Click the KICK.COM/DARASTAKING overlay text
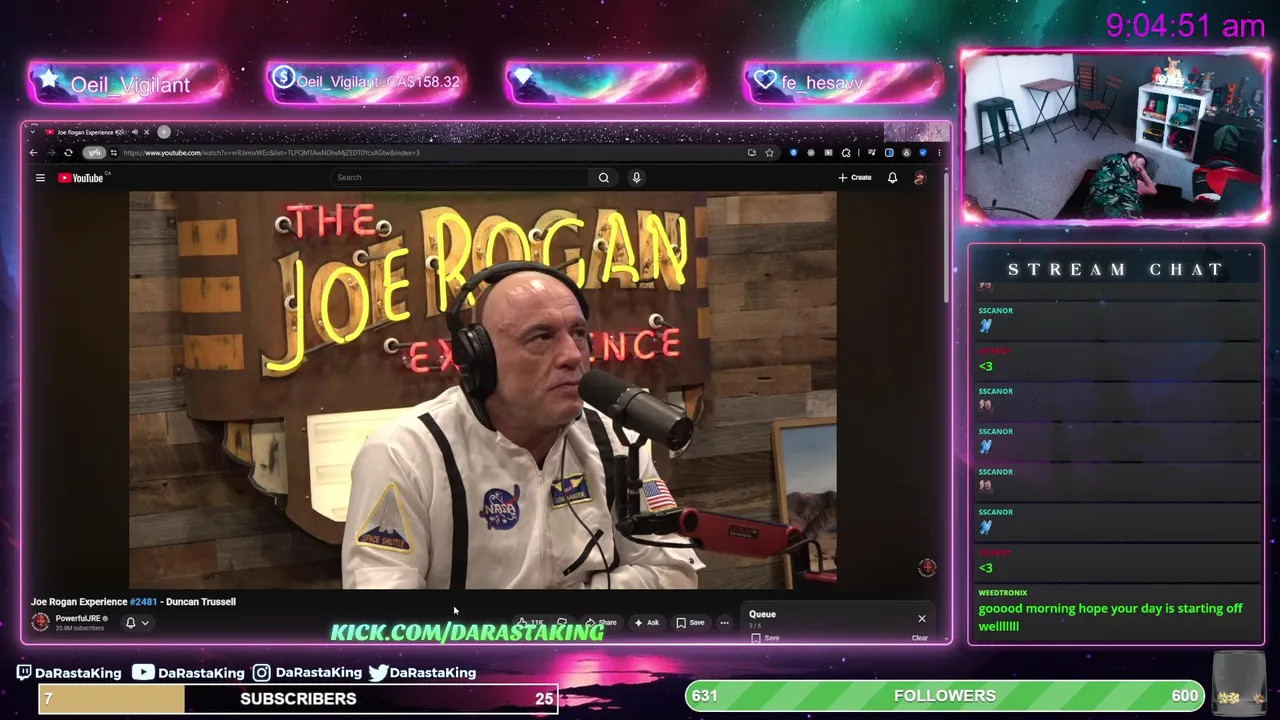This screenshot has height=720, width=1280. pyautogui.click(x=467, y=632)
